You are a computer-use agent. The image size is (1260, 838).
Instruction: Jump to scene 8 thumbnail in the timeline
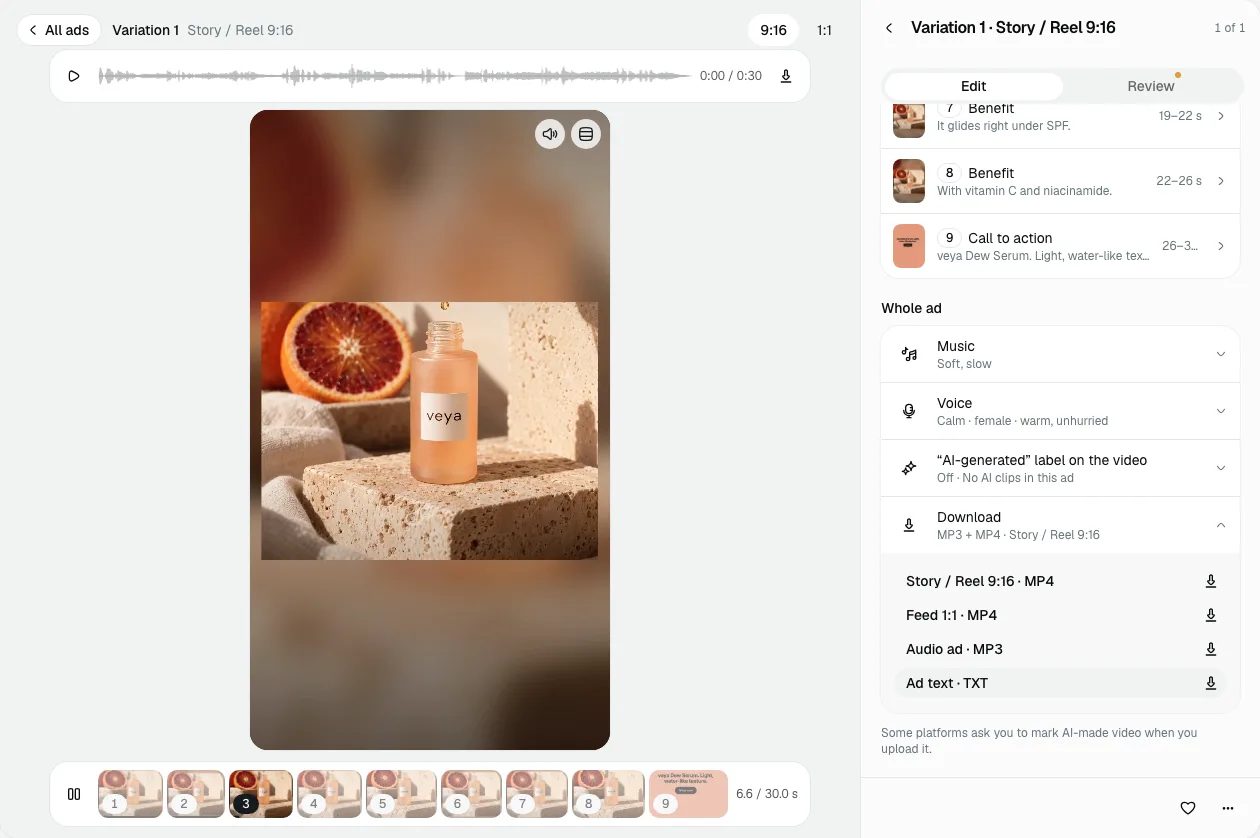pos(608,794)
